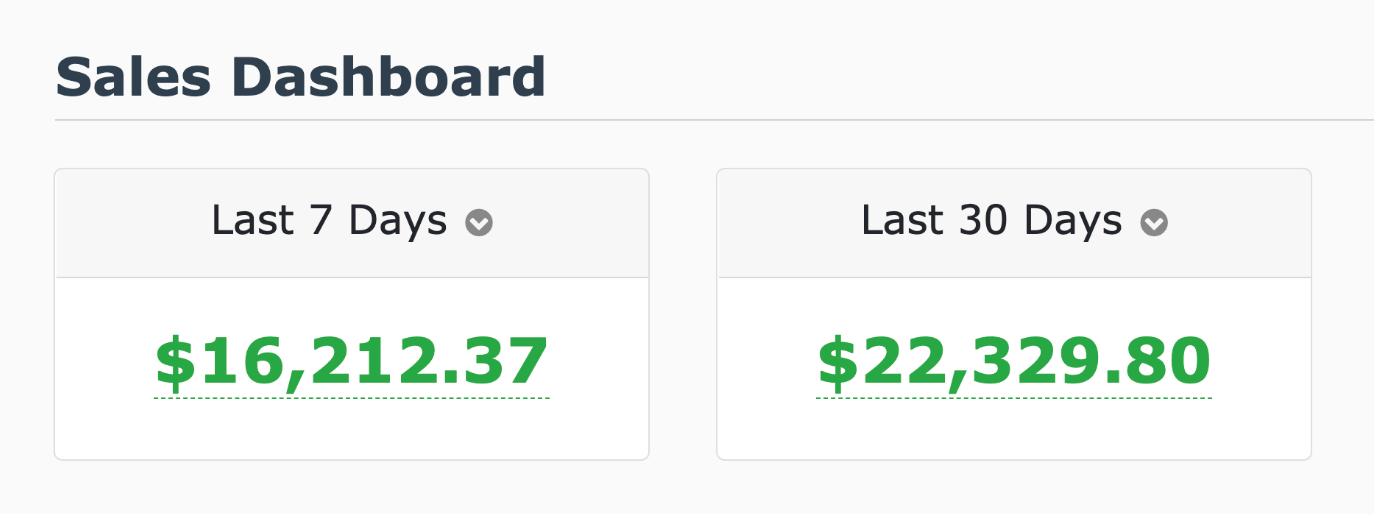Click the $22,329.80 sales total link

click(x=1014, y=362)
